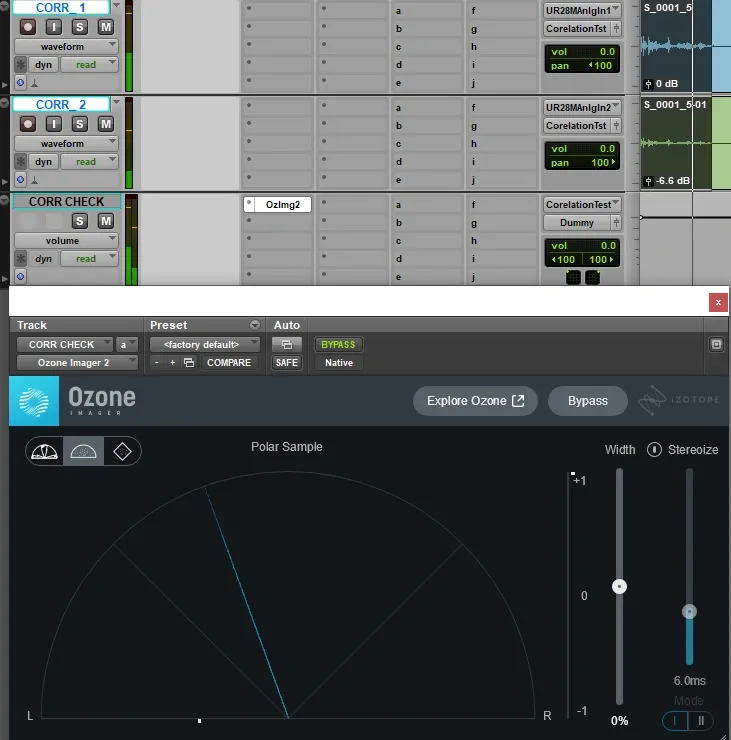This screenshot has width=731, height=740.
Task: Click Explore Ozone link button
Action: [475, 401]
